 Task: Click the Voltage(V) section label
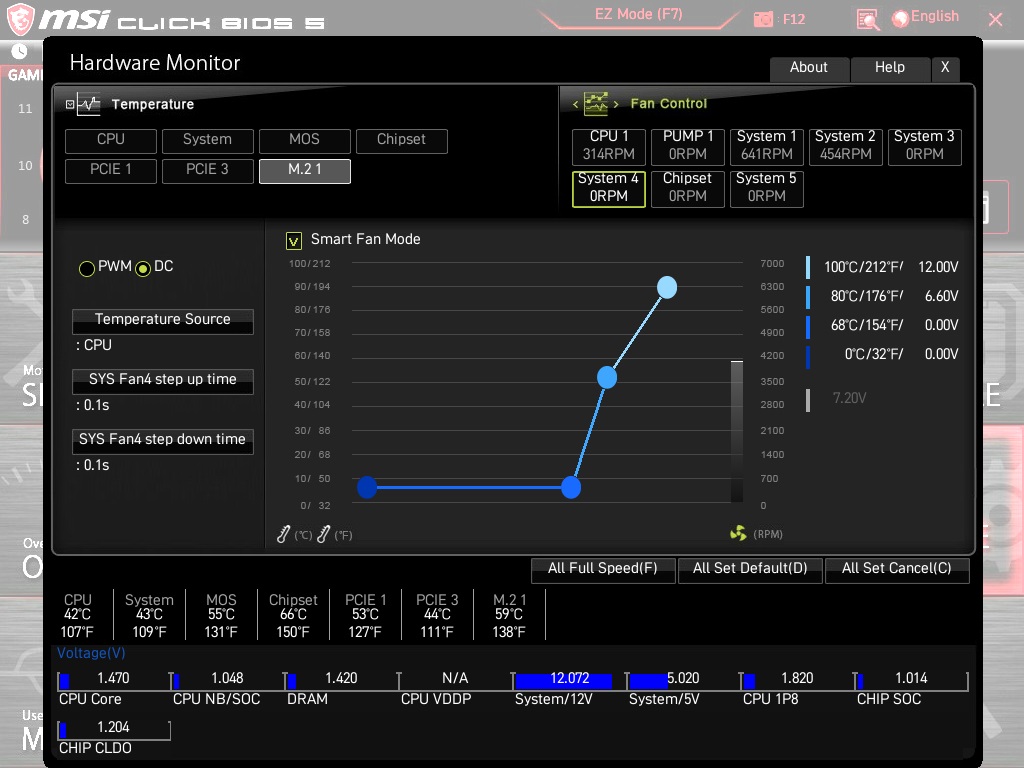click(x=91, y=653)
